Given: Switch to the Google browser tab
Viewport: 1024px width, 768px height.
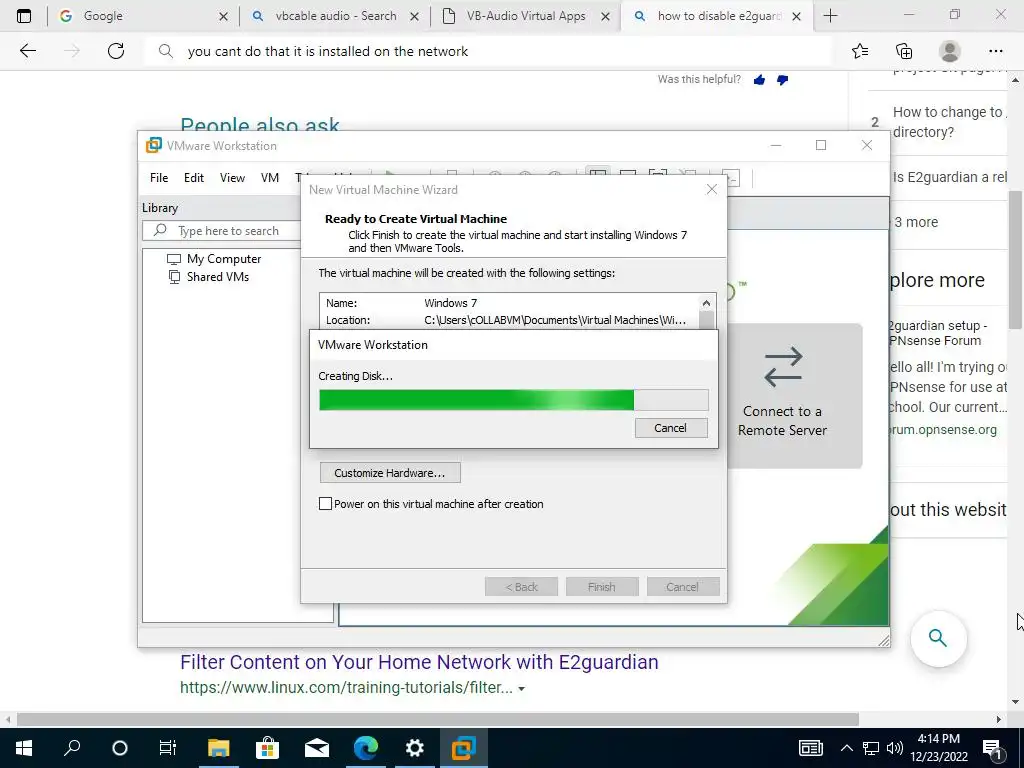Looking at the screenshot, I should coord(144,16).
